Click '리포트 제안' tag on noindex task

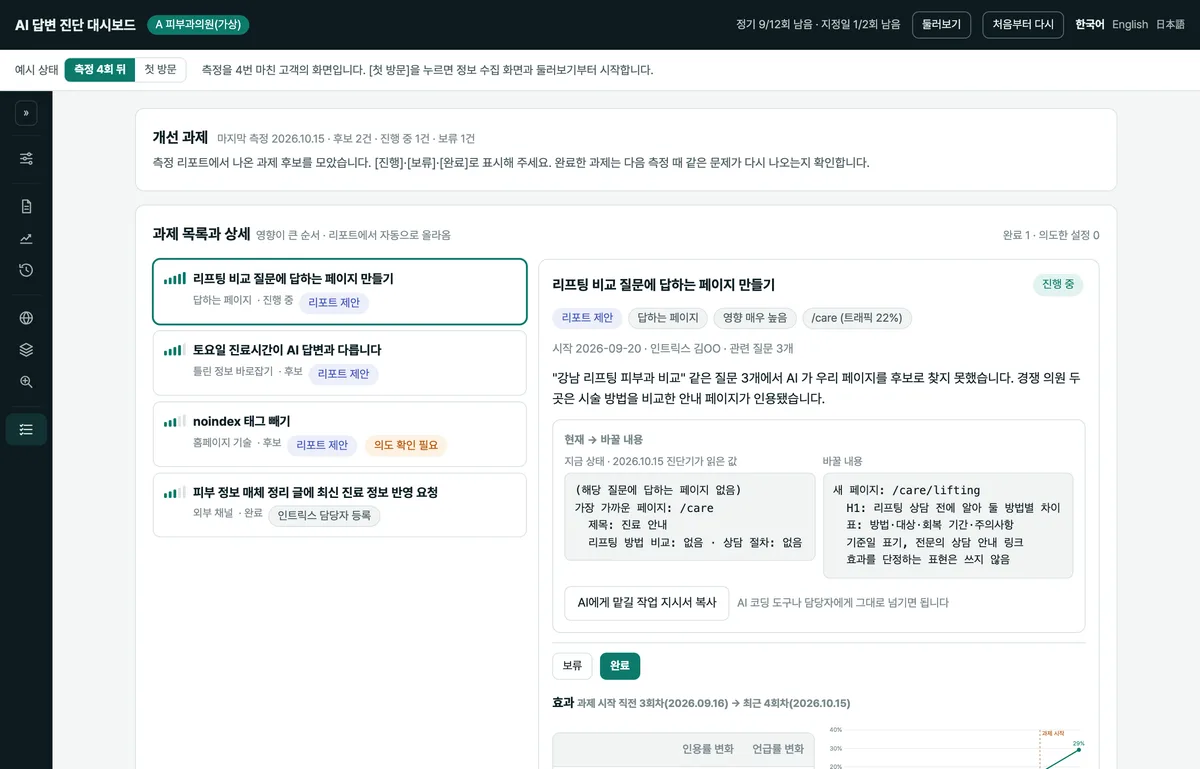pyautogui.click(x=322, y=445)
